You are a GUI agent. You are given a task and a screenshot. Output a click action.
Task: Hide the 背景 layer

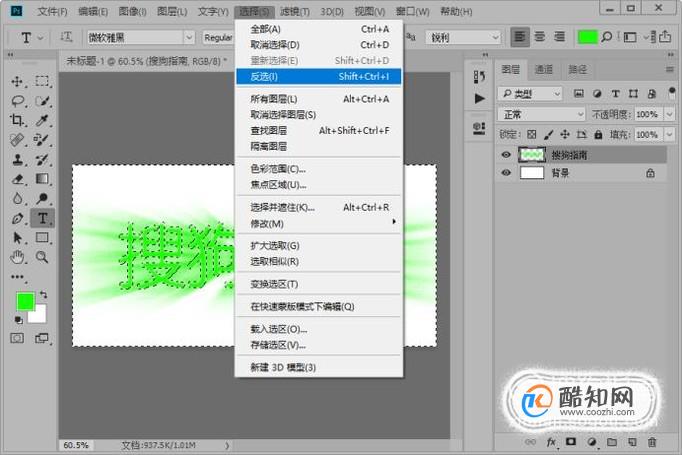(506, 173)
